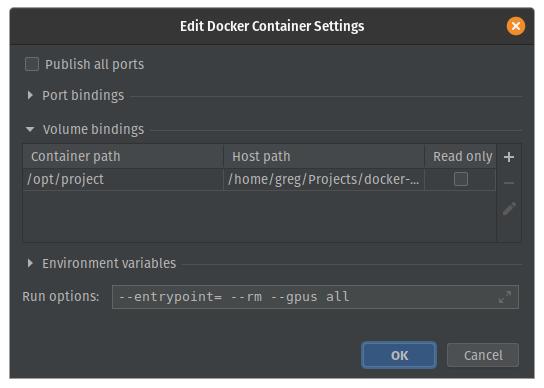Click the Cancel button
This screenshot has height=388, width=544.
point(483,355)
